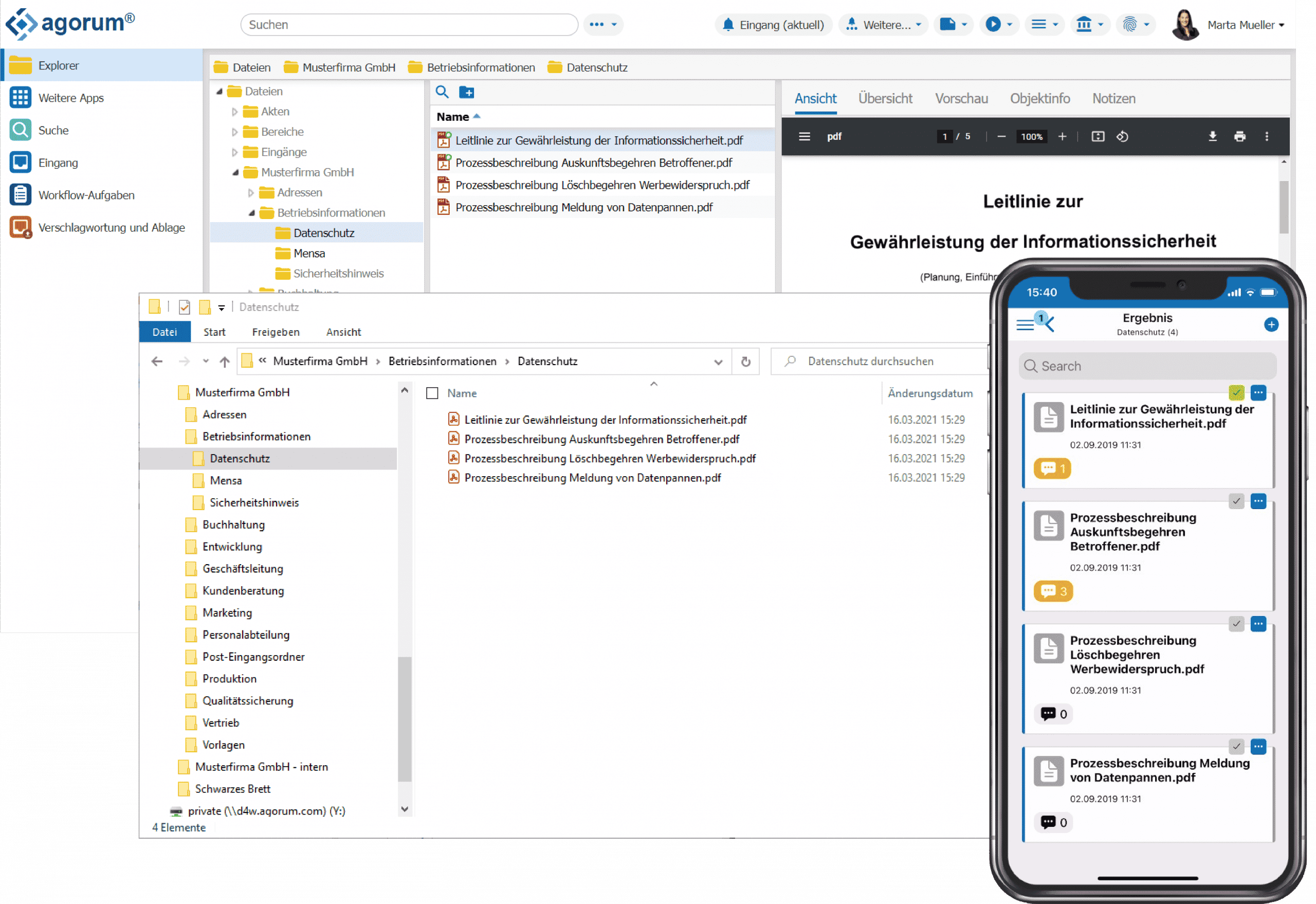This screenshot has width=1316, height=904.
Task: Tick the select-all checkbox beside Name column
Action: [432, 393]
